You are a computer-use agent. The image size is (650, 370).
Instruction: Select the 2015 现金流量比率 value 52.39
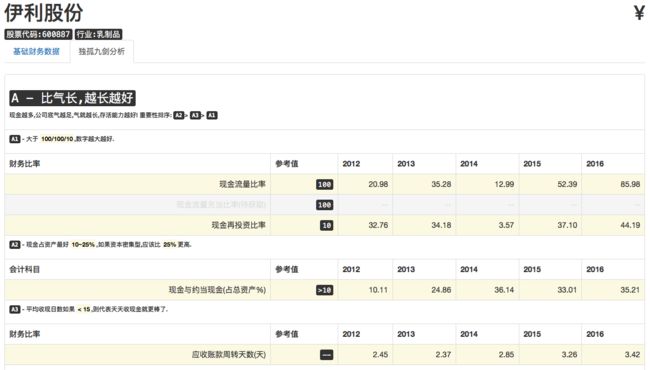pos(567,184)
